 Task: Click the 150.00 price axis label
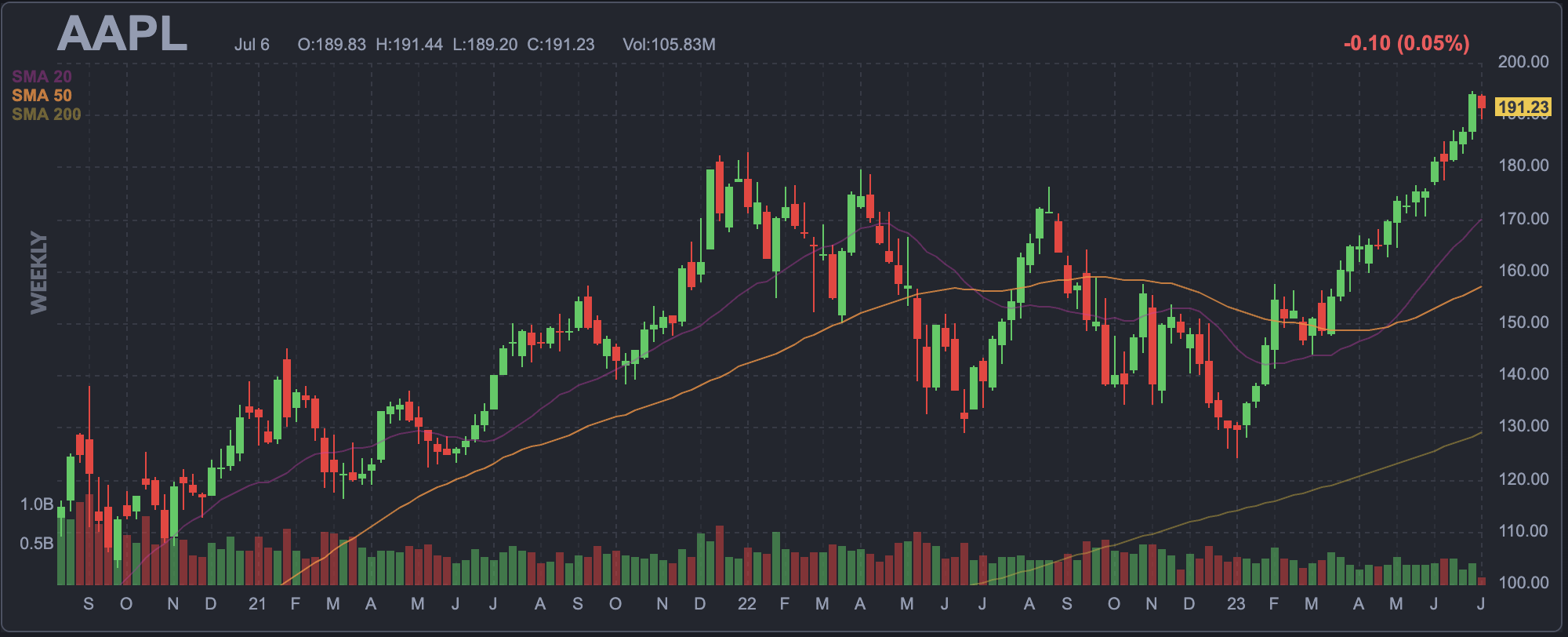1523,322
